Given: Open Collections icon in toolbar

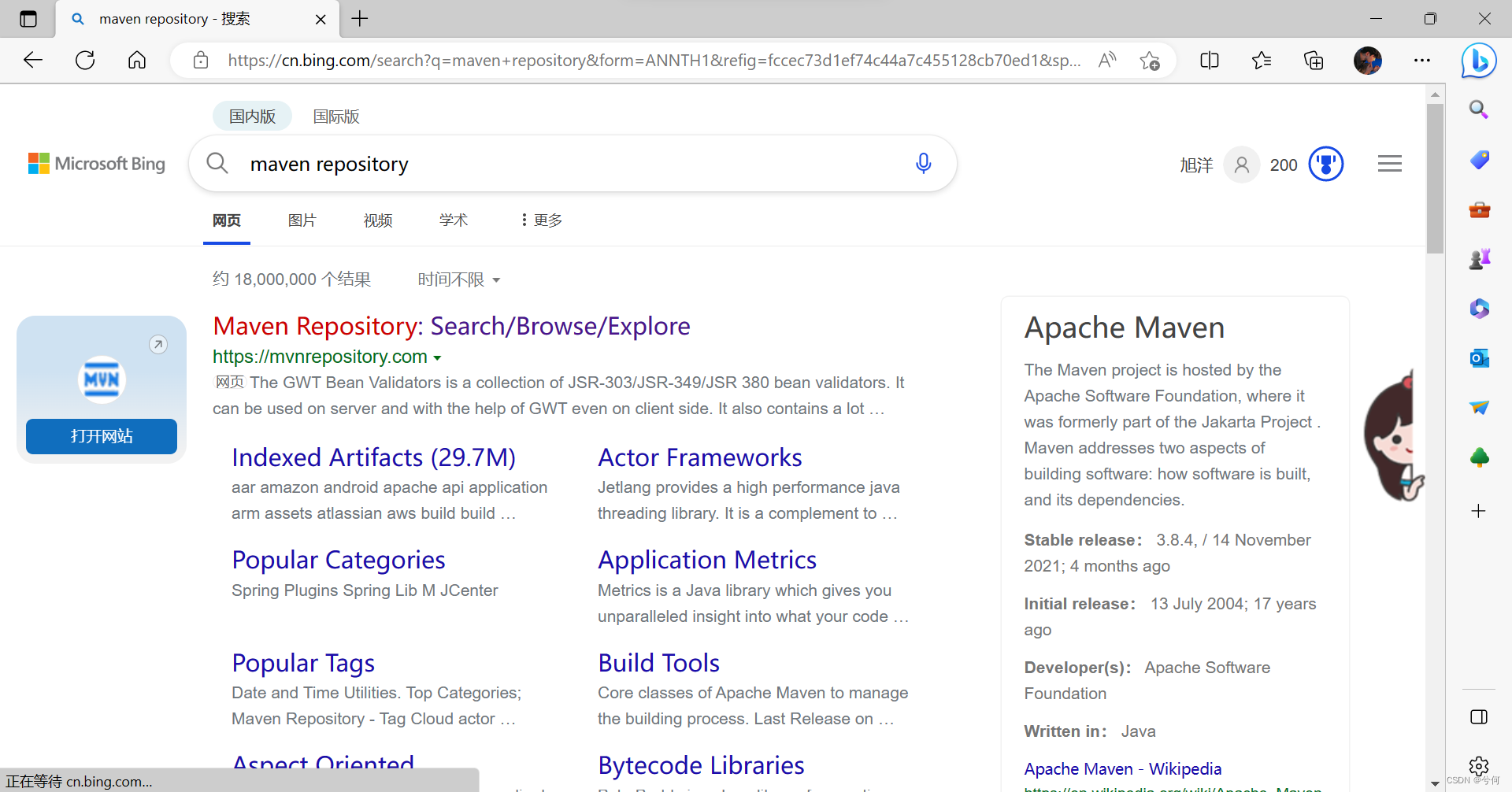Looking at the screenshot, I should pos(1314,61).
